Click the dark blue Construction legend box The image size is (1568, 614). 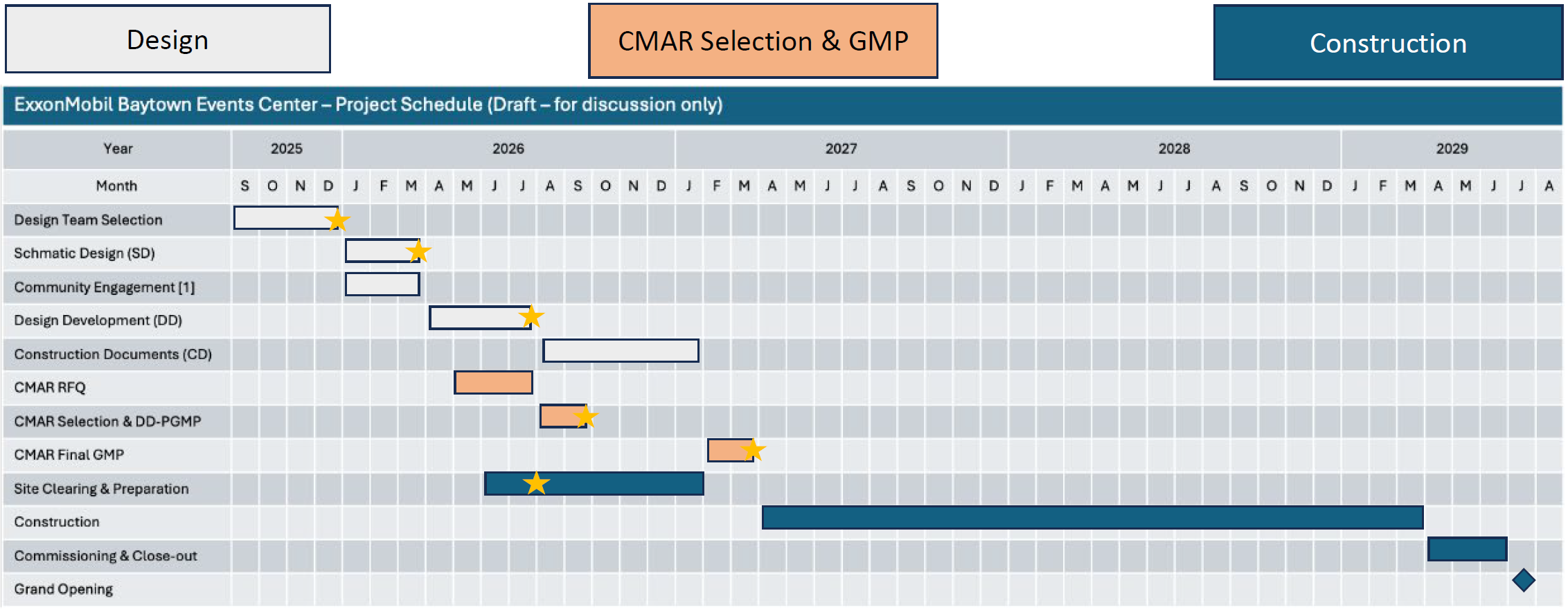click(x=1387, y=43)
